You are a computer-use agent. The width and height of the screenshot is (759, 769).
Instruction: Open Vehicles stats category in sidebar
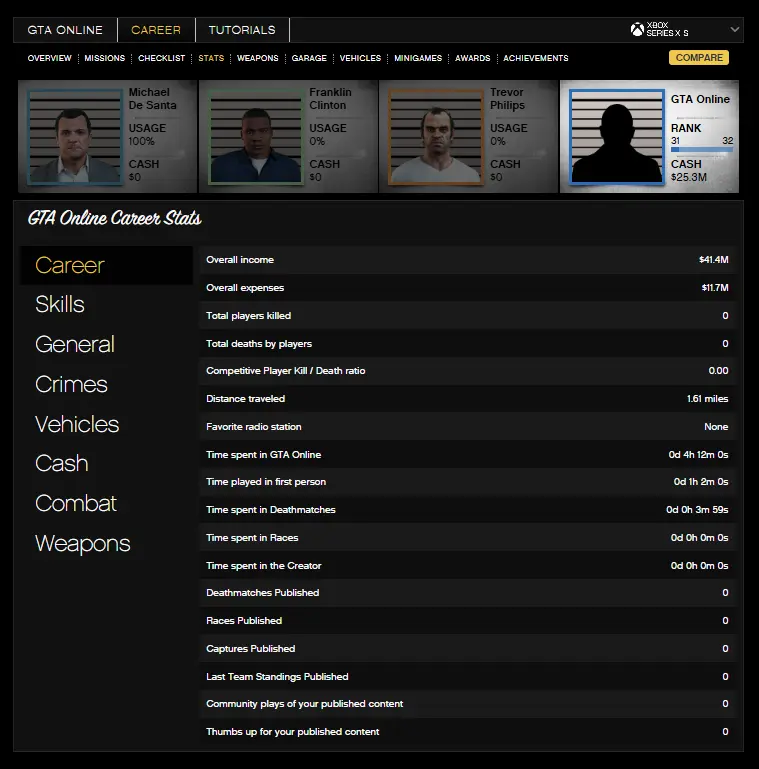pos(77,424)
